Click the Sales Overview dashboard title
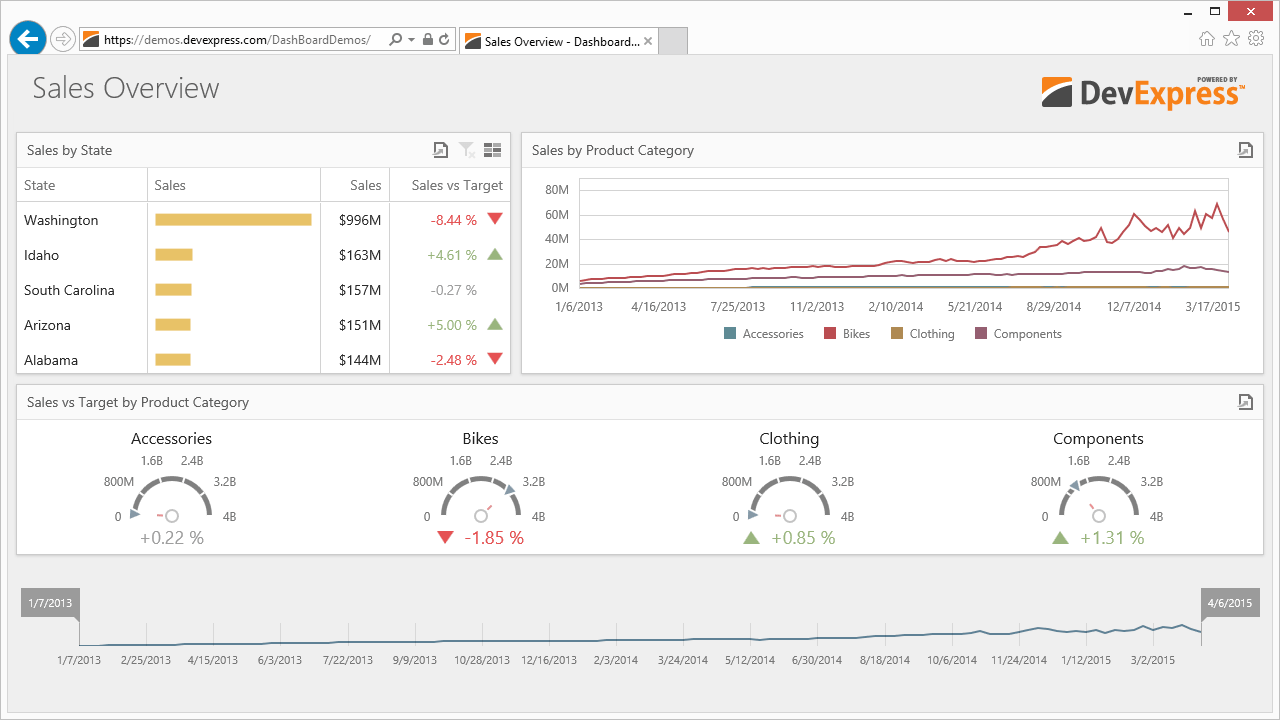Image resolution: width=1280 pixels, height=720 pixels. pyautogui.click(x=126, y=88)
